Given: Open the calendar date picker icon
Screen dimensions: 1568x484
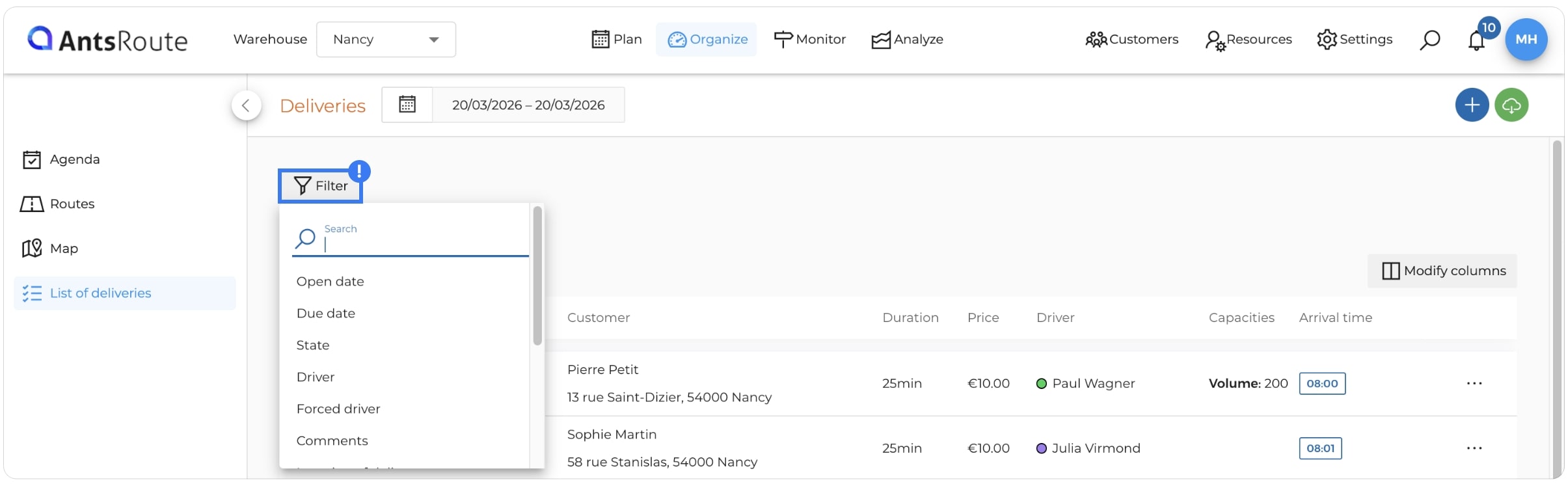Looking at the screenshot, I should coord(407,105).
